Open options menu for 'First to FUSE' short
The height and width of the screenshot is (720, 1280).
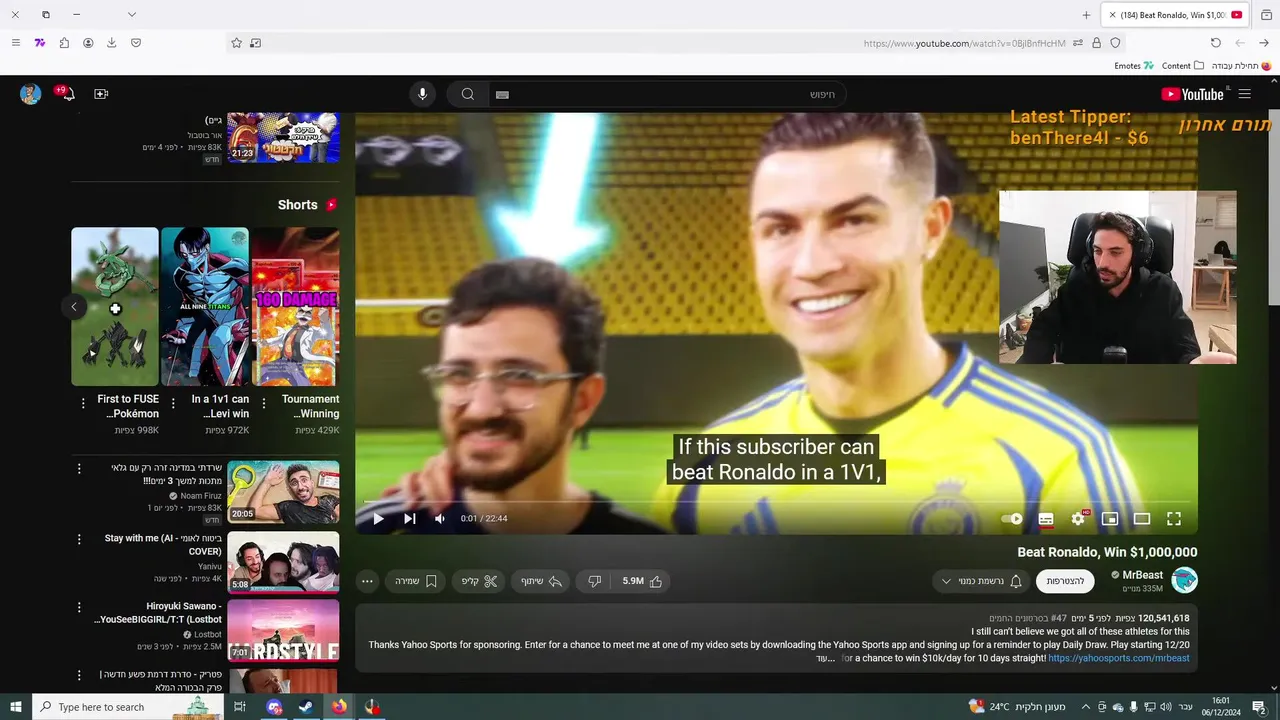pyautogui.click(x=83, y=403)
